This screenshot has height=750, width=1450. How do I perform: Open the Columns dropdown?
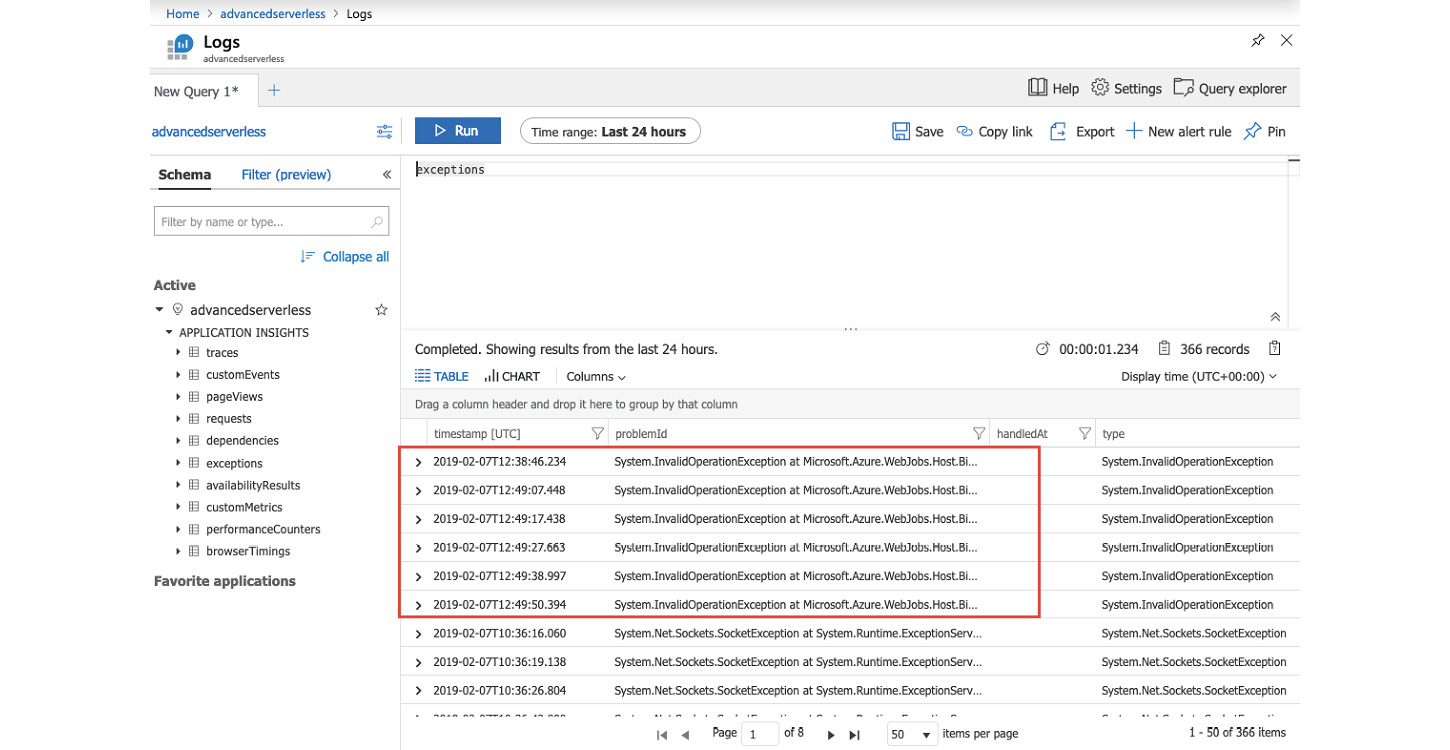click(x=596, y=377)
